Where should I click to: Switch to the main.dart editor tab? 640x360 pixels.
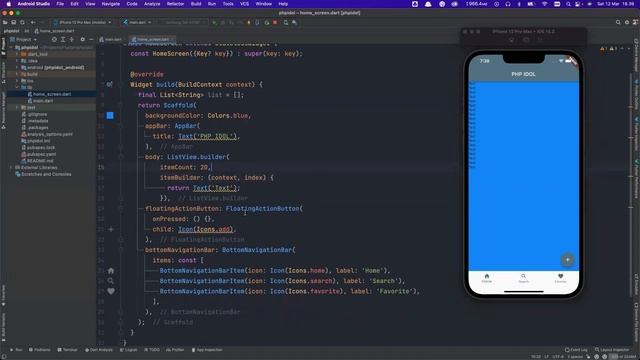(111, 40)
